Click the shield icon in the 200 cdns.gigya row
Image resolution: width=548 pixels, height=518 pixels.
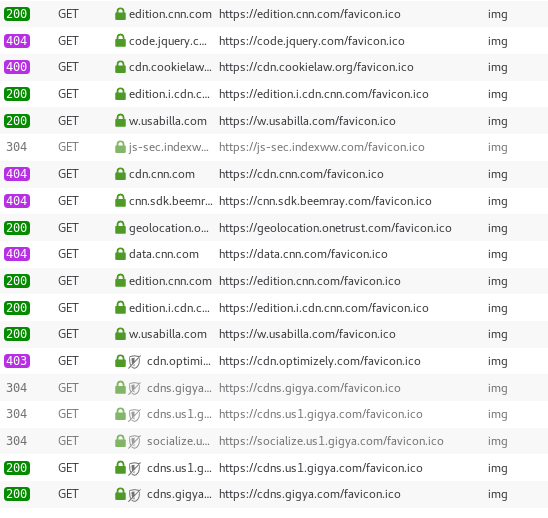(x=134, y=495)
